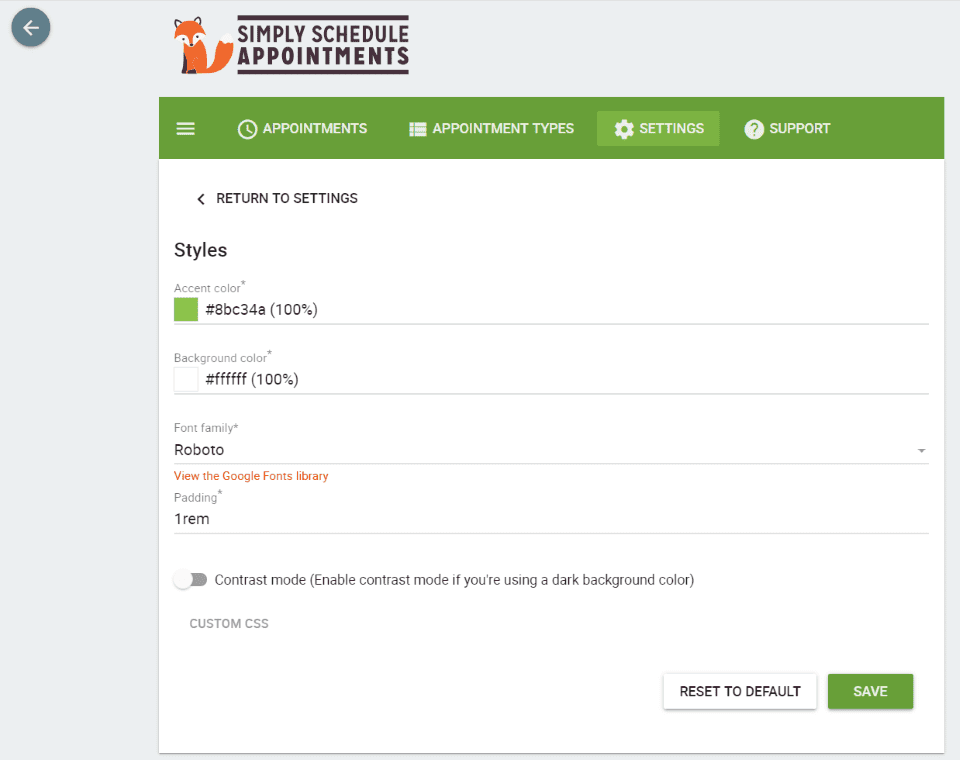Image resolution: width=960 pixels, height=760 pixels.
Task: Click the question mark icon beside SUPPORT
Action: tap(753, 128)
